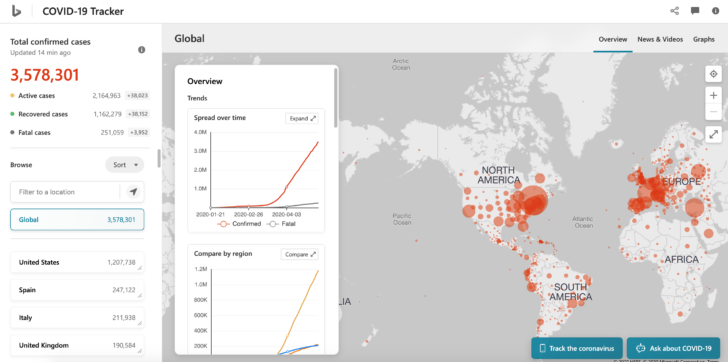The height and width of the screenshot is (362, 728).
Task: Open the feedback chat icon
Action: pos(695,11)
